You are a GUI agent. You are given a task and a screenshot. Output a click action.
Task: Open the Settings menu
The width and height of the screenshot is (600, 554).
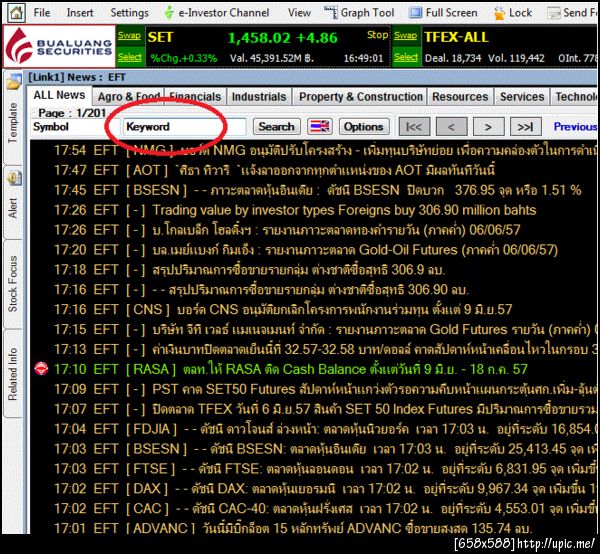pyautogui.click(x=129, y=13)
